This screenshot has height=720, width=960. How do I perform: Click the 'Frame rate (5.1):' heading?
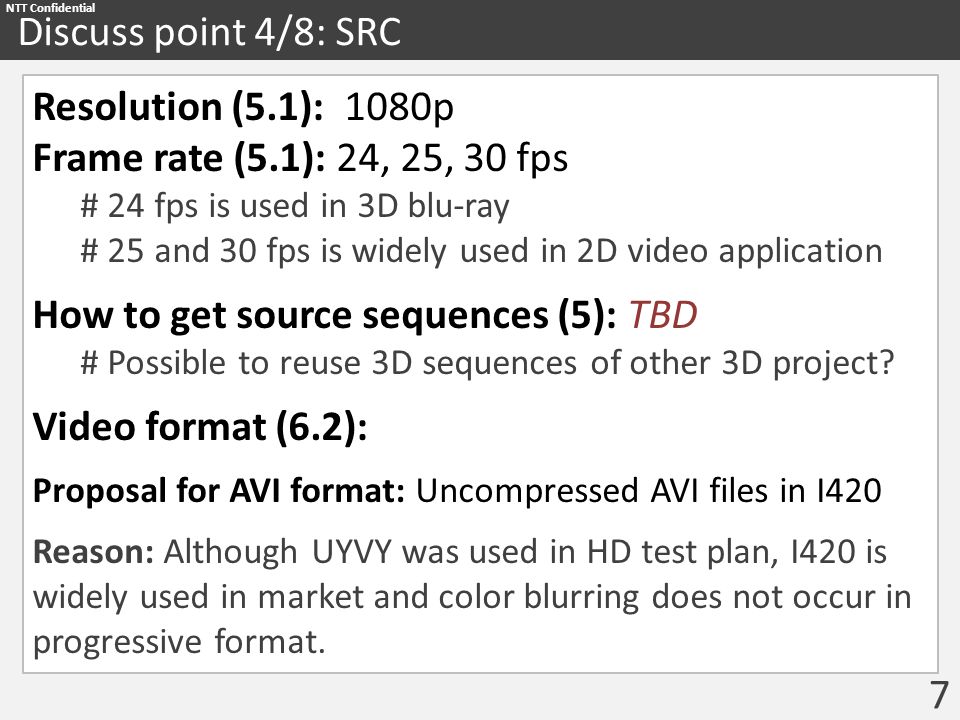[179, 158]
